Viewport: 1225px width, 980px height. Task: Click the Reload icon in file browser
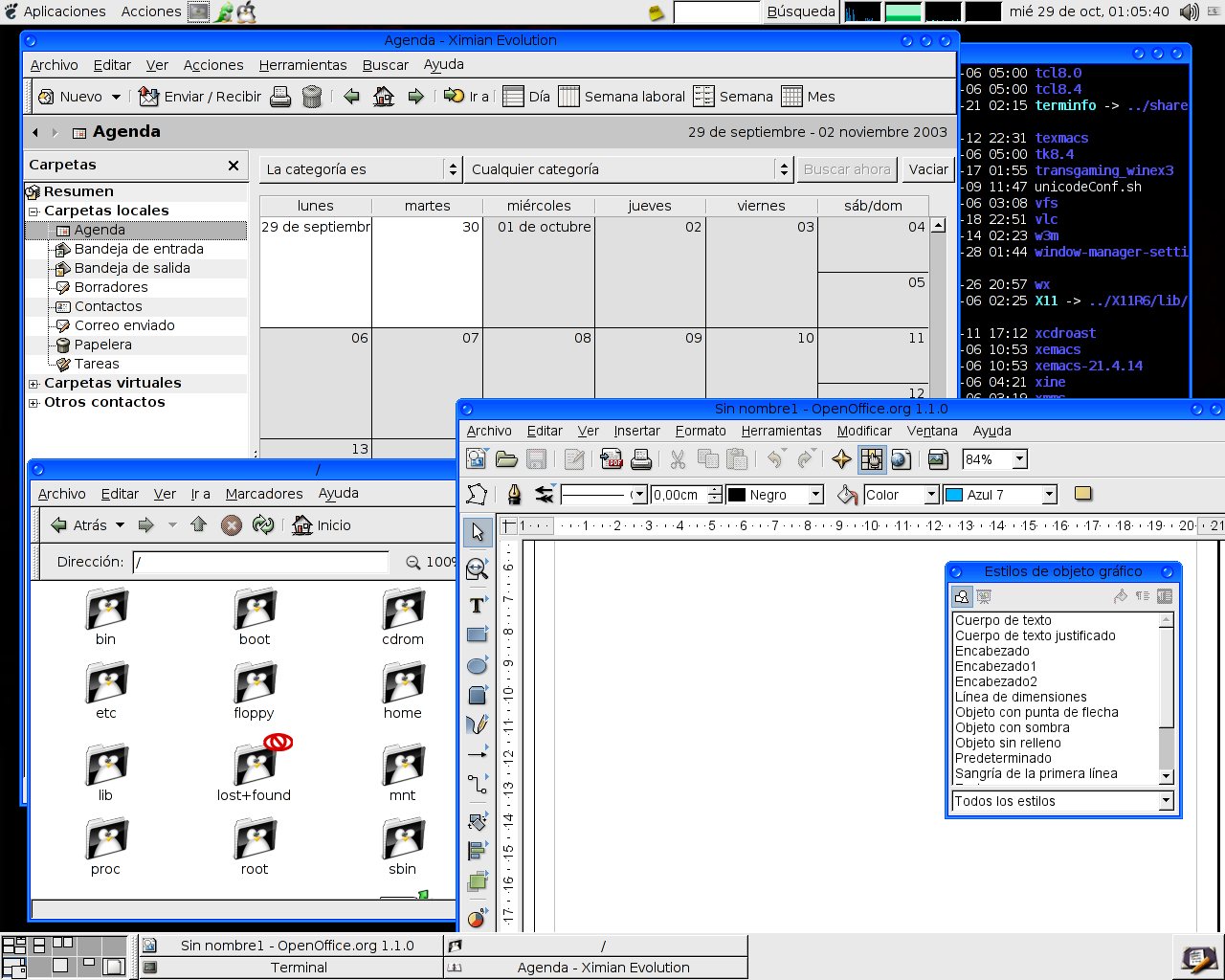click(262, 524)
